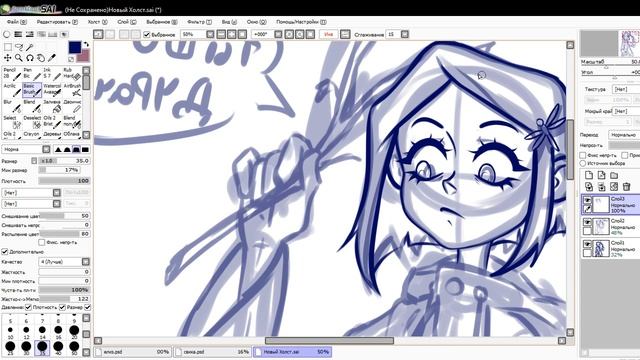Select brush size preset 50
This screenshot has width=640, height=360.
[x=74, y=347]
